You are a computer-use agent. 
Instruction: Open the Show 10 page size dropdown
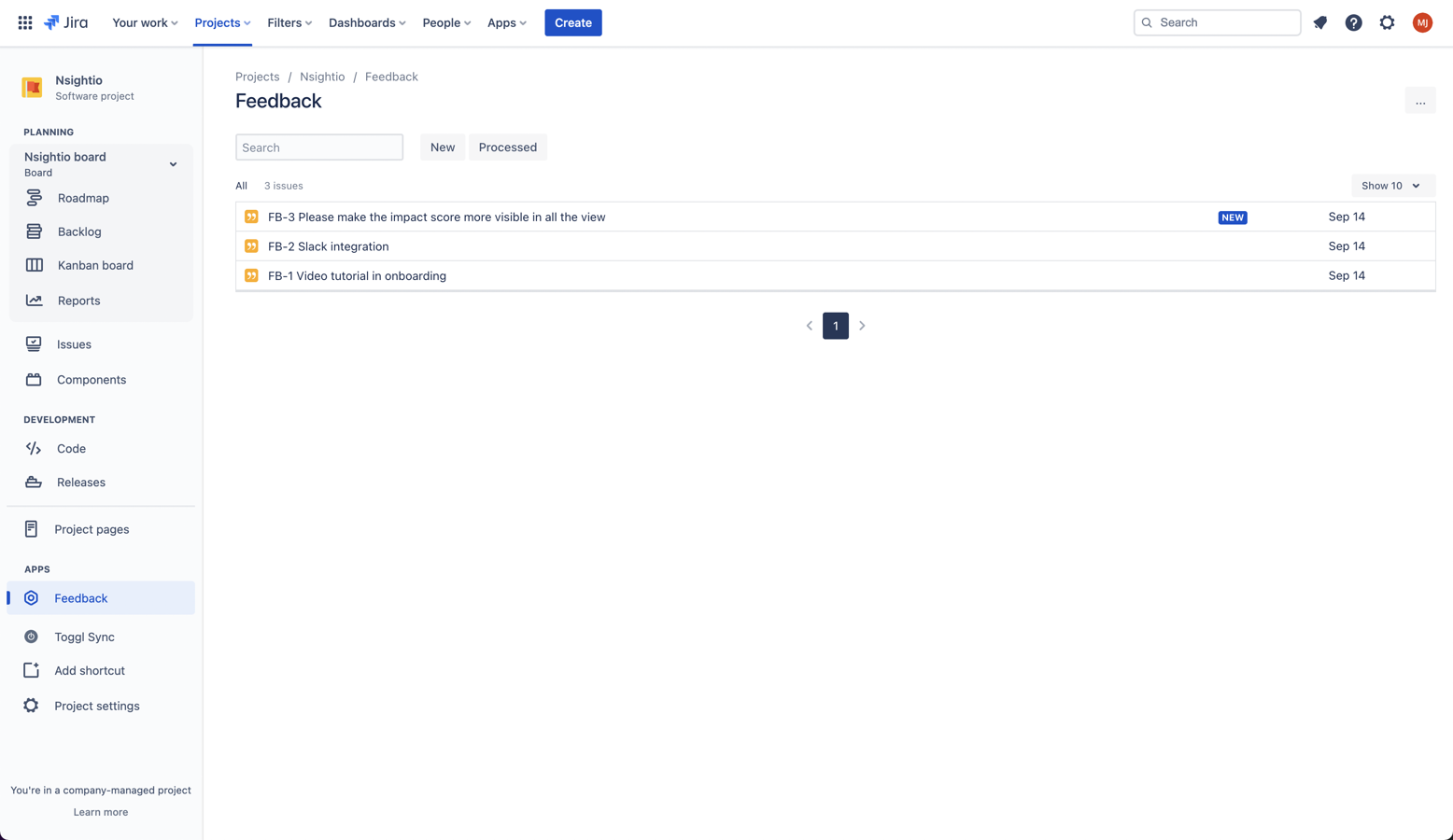point(1392,186)
